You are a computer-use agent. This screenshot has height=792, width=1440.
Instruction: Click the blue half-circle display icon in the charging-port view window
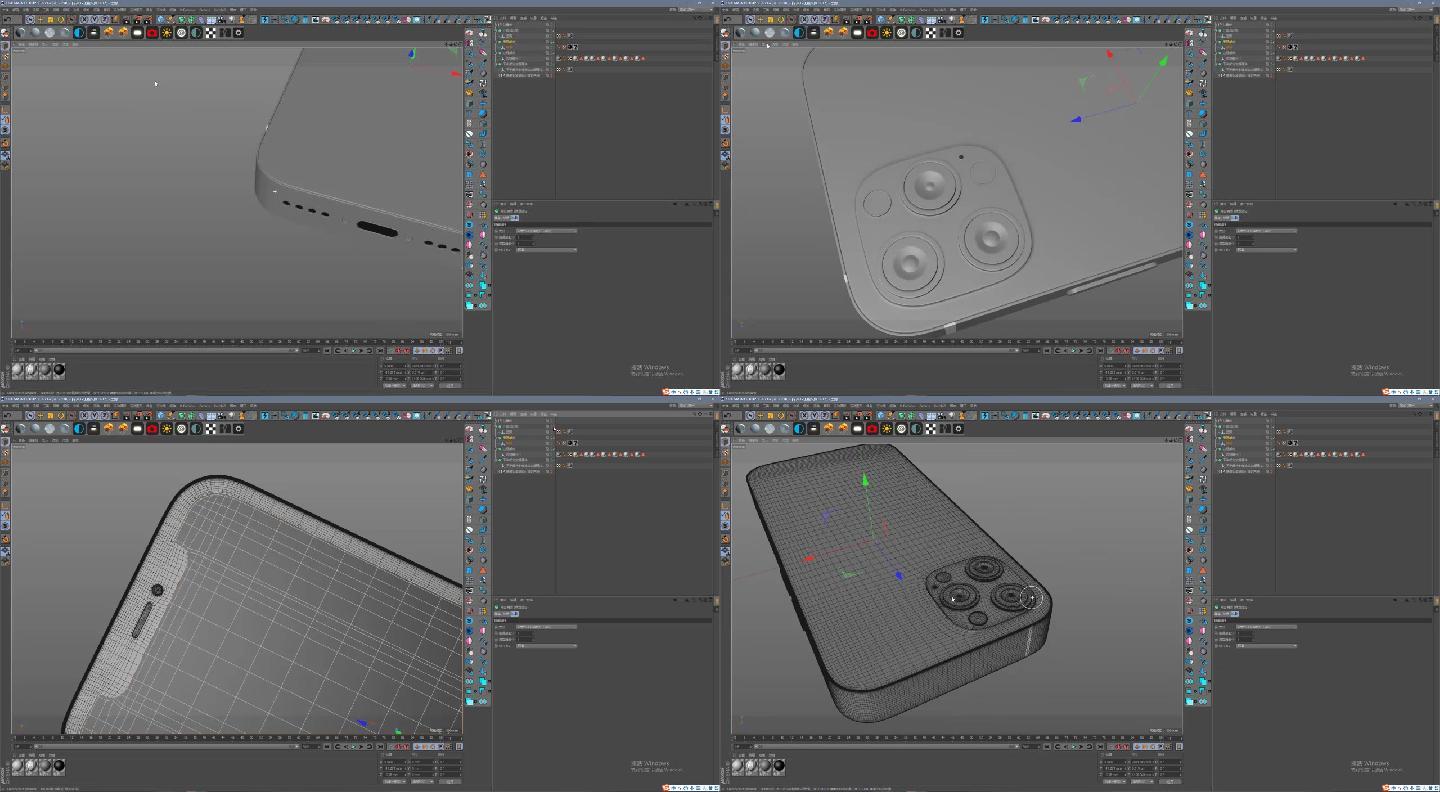pyautogui.click(x=80, y=33)
